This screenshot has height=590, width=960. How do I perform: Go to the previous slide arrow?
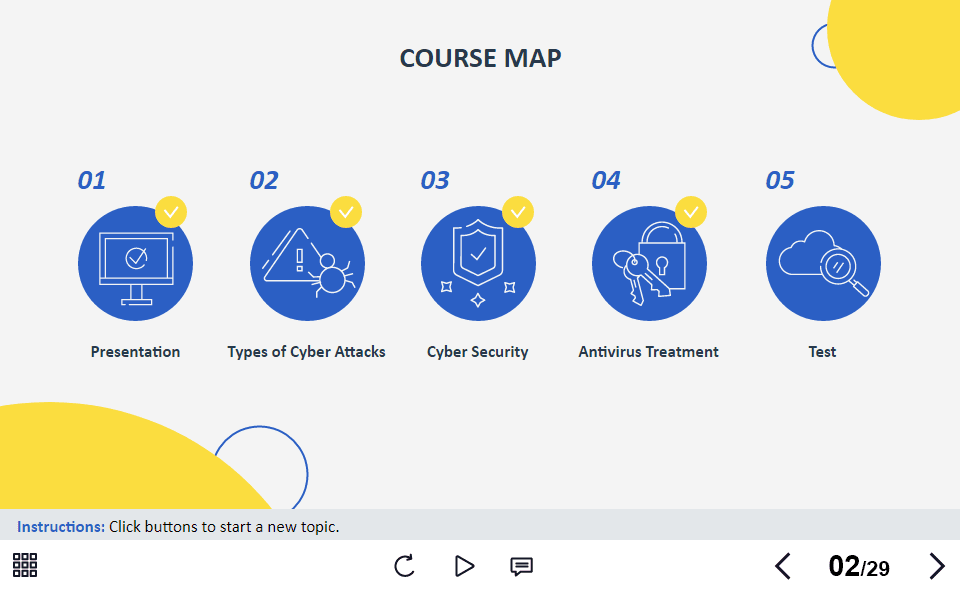tap(783, 566)
